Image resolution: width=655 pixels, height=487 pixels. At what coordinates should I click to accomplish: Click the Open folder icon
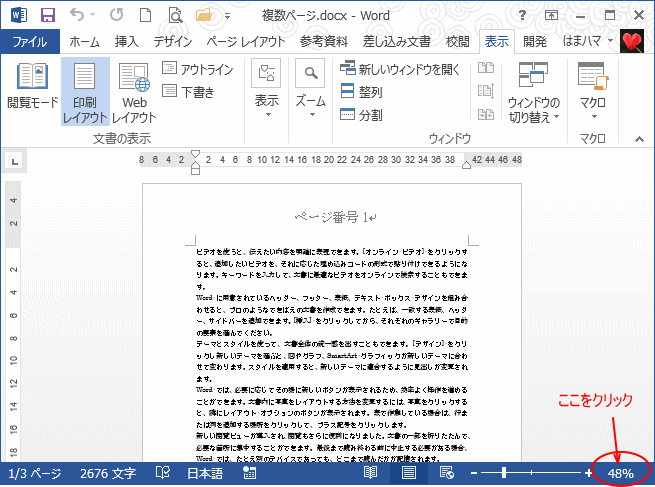pos(204,15)
